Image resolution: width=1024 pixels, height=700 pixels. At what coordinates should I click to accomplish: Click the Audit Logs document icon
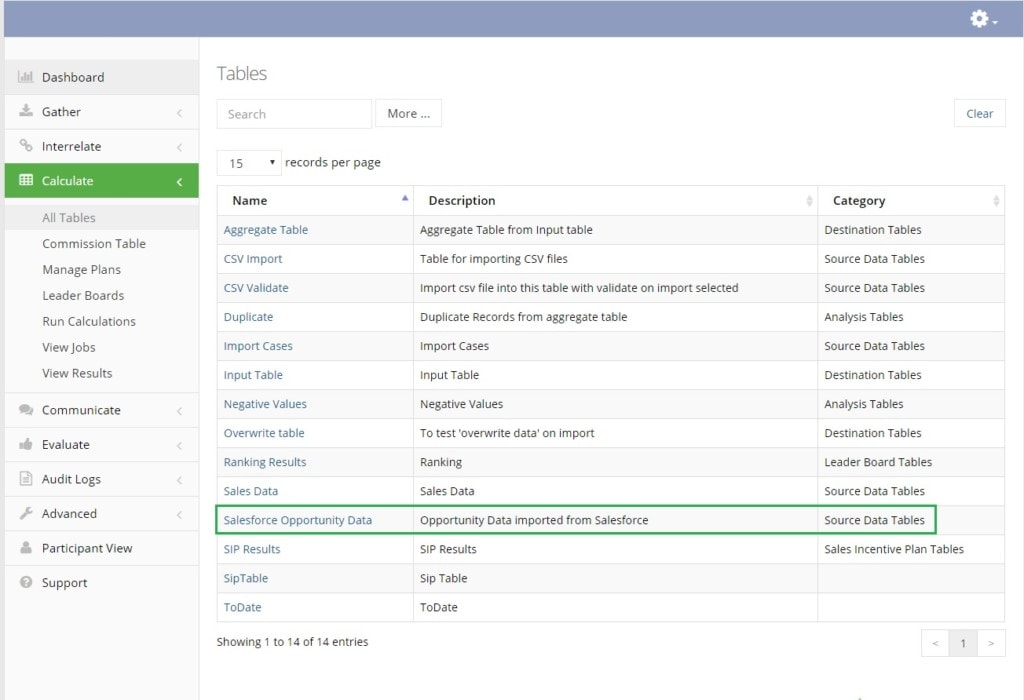[25, 479]
